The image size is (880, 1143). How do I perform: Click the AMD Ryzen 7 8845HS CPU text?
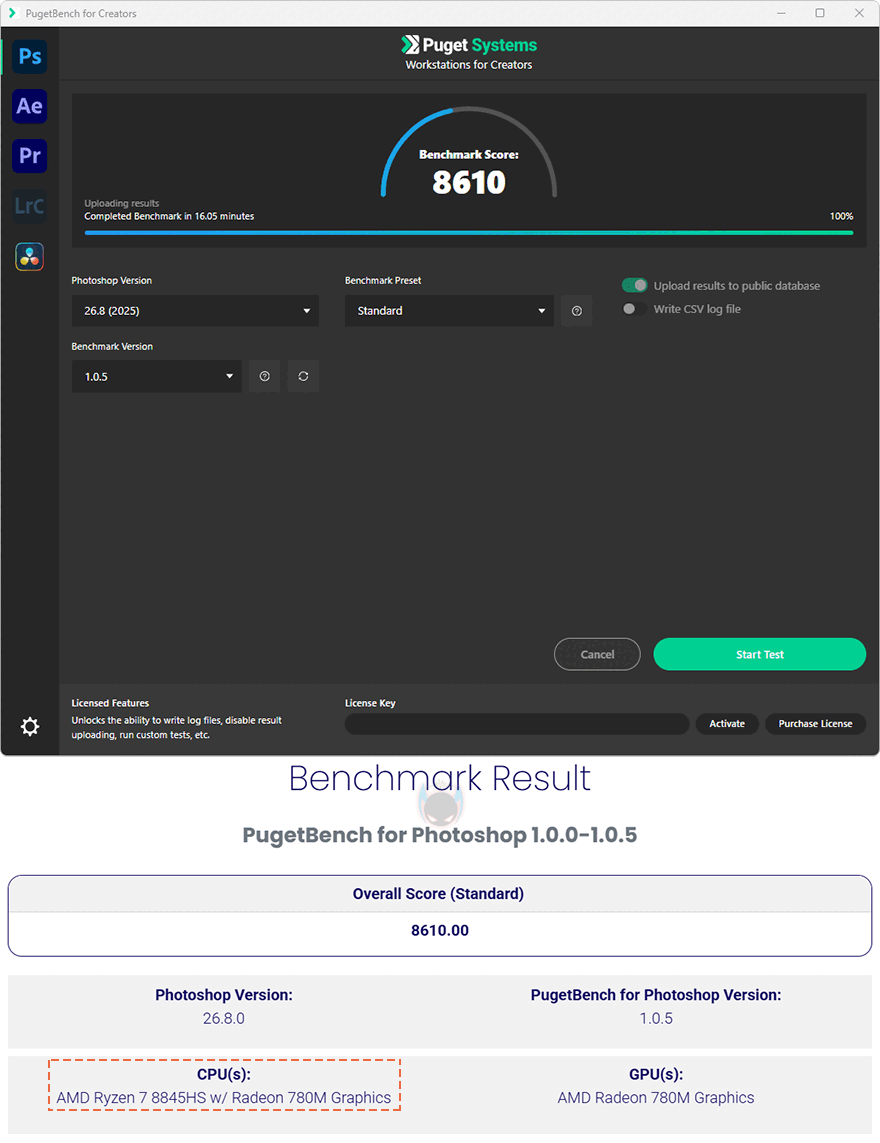click(224, 1098)
